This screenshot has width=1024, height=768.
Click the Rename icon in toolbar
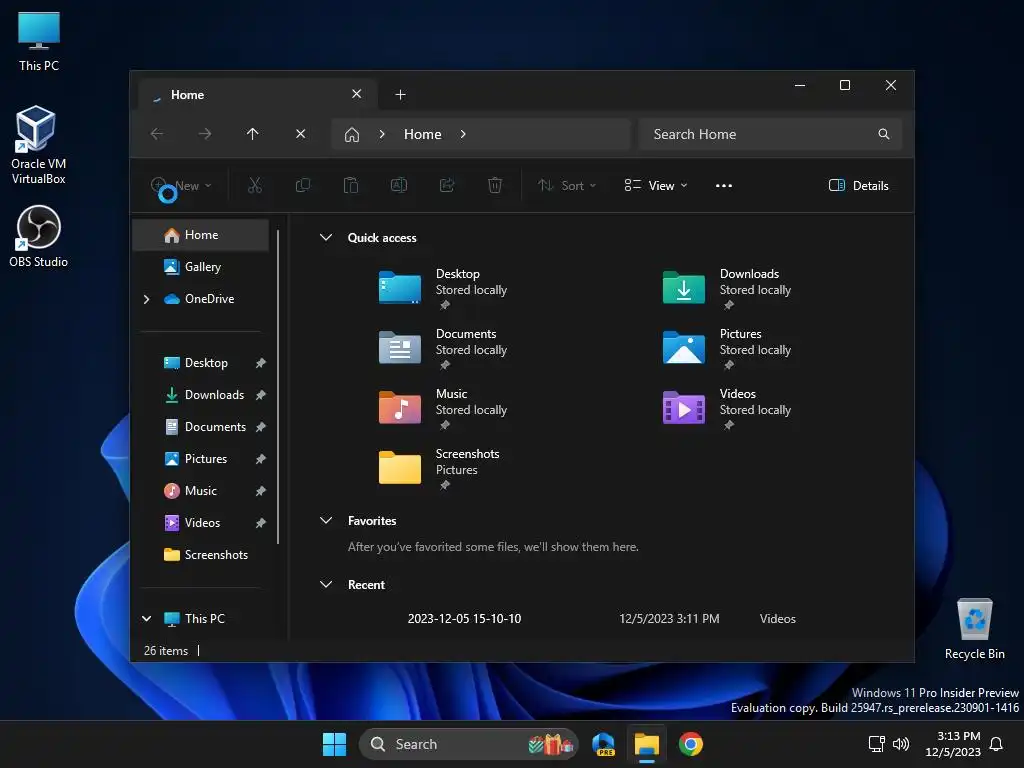[x=399, y=185]
